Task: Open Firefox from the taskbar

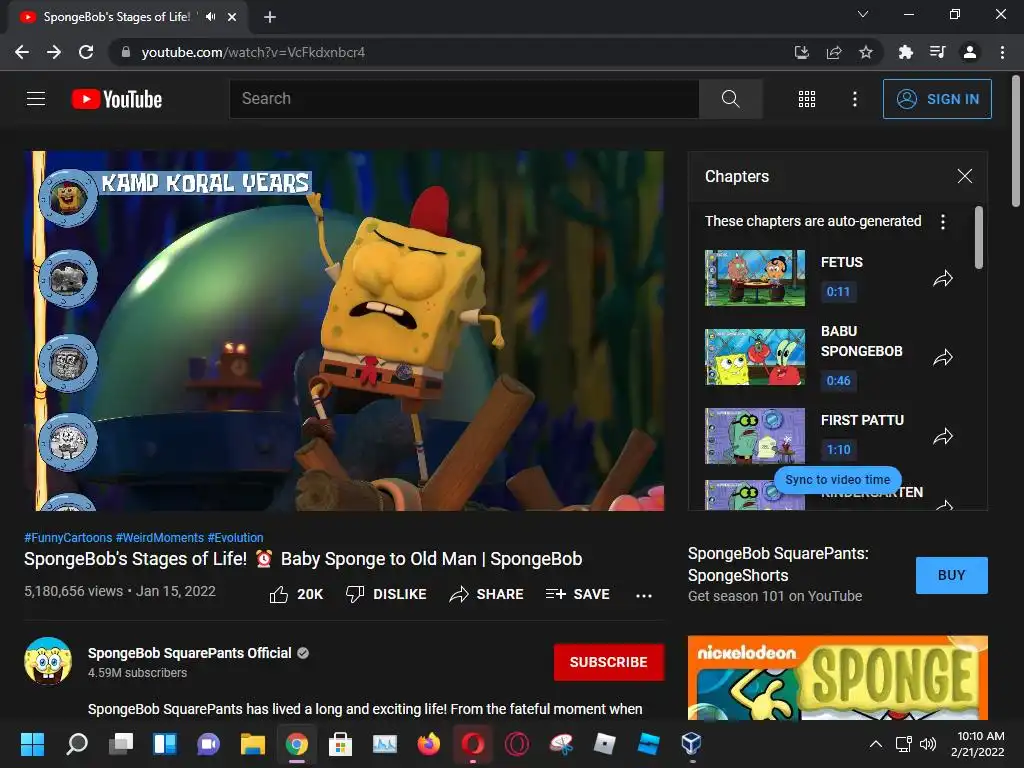Action: click(x=428, y=743)
